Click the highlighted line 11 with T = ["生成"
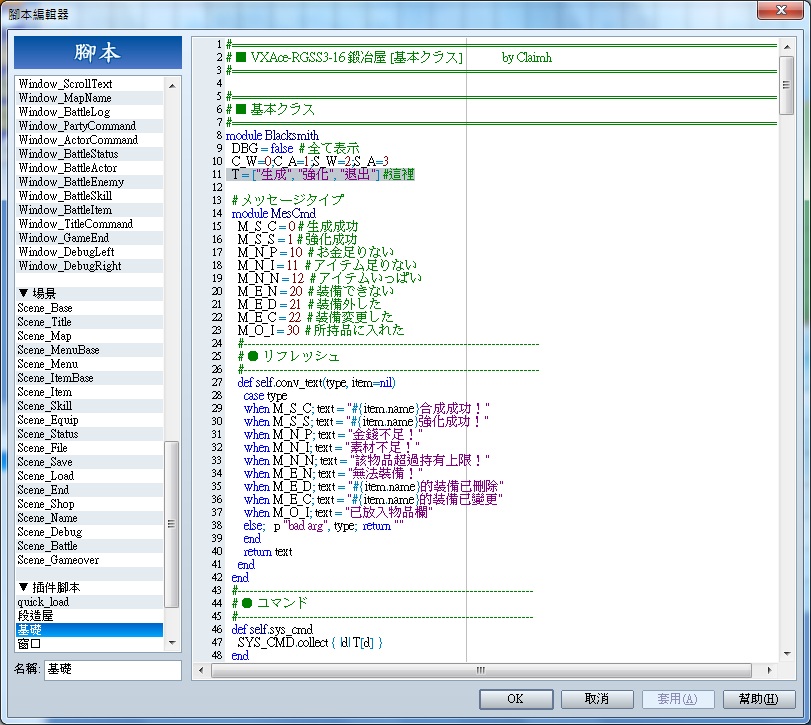 tap(321, 174)
